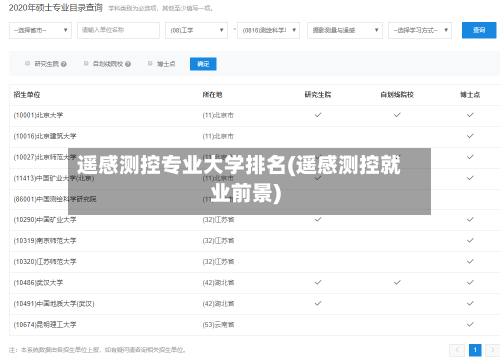The height and width of the screenshot is (363, 500).
Task: Click the 博士点 checkmark for 武汉大学
Action: tap(470, 282)
